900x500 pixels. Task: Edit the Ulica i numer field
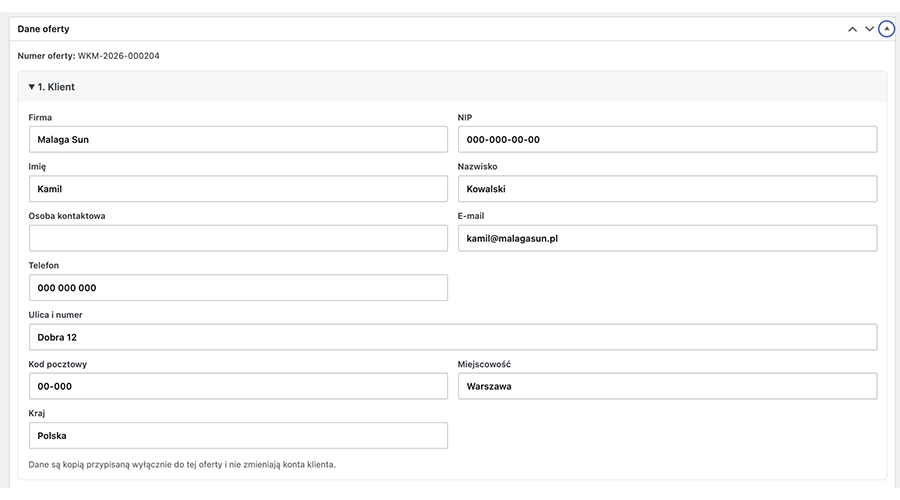[453, 337]
